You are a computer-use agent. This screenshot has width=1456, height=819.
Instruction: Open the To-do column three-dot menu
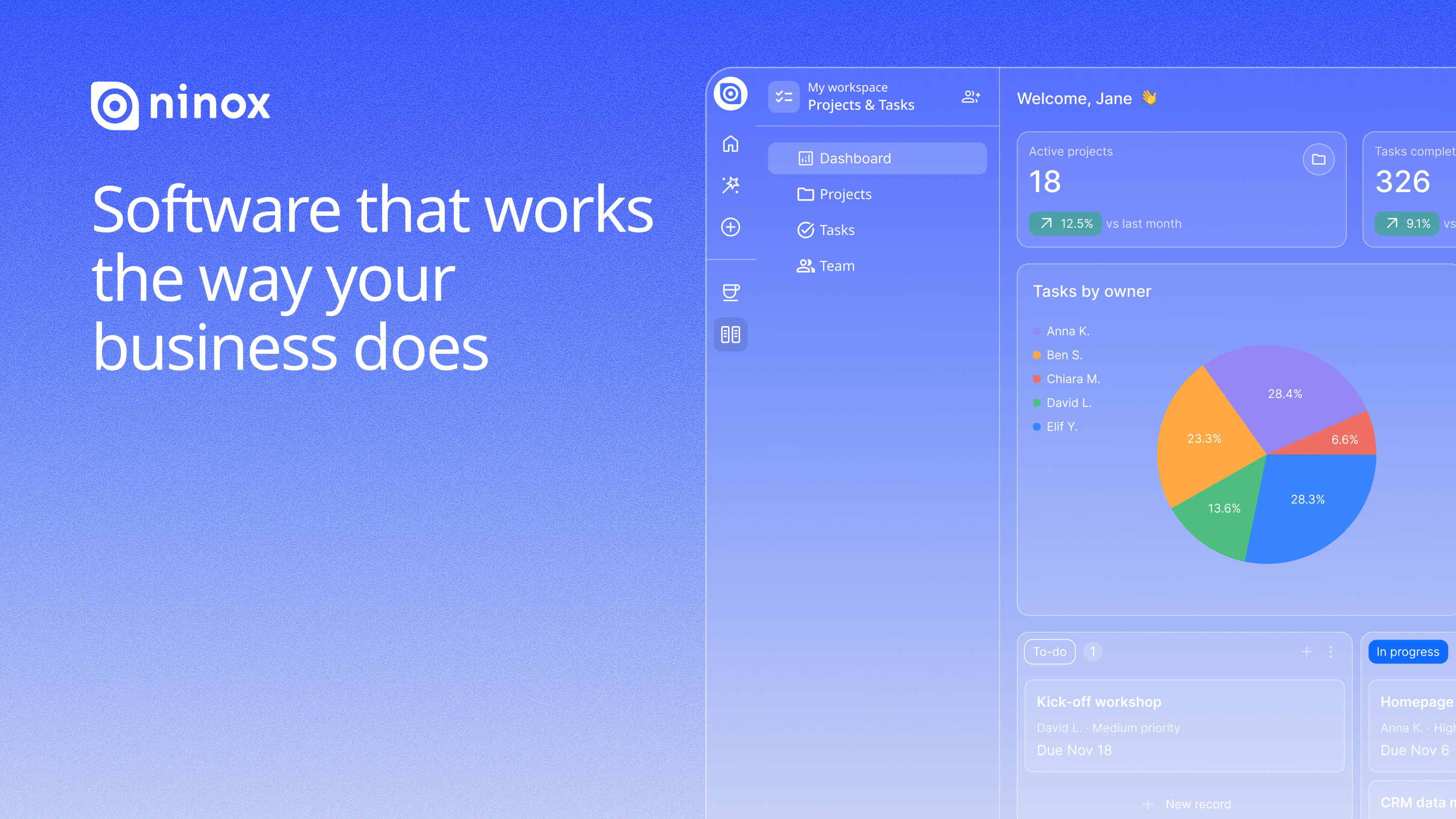1331,652
